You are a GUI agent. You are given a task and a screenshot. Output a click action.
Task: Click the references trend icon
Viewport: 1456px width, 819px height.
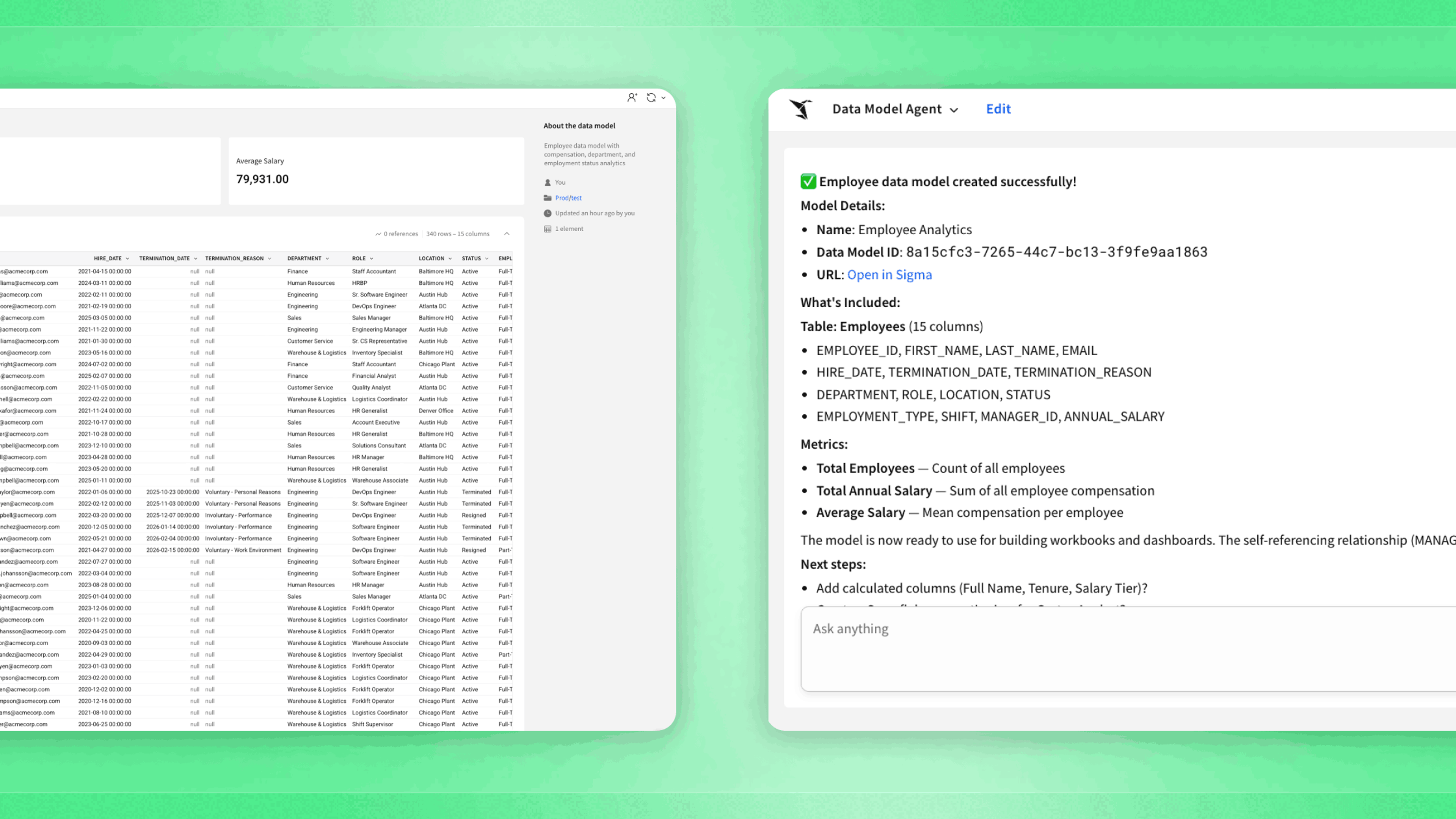[x=378, y=234]
